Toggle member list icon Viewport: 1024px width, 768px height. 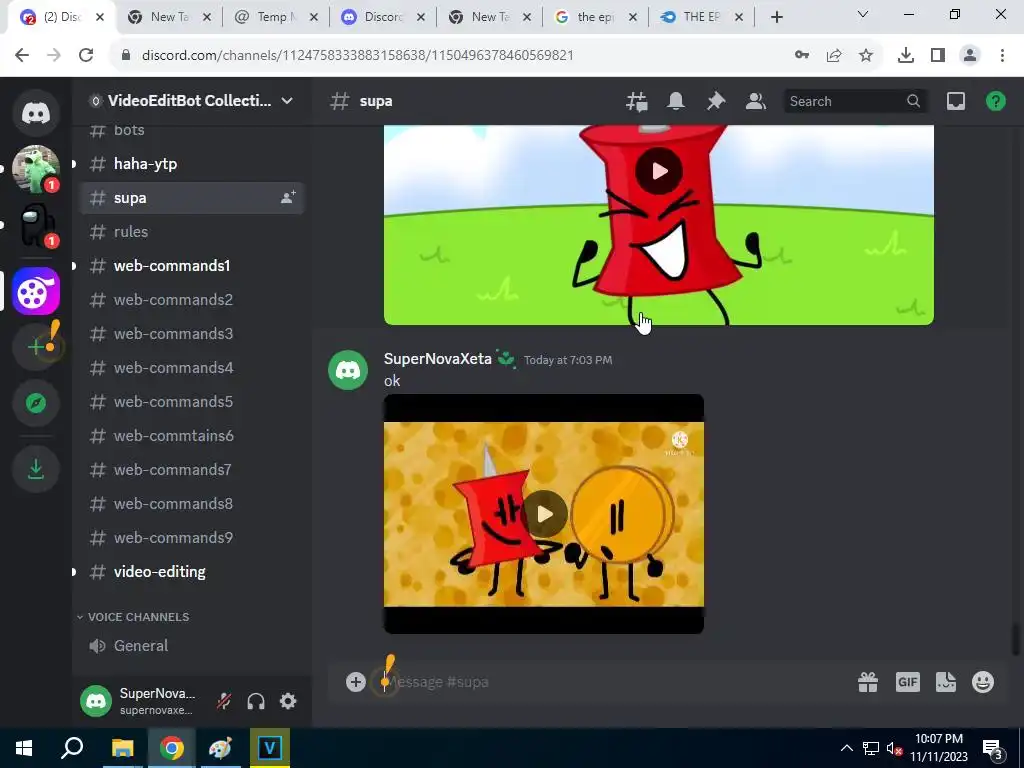click(756, 101)
